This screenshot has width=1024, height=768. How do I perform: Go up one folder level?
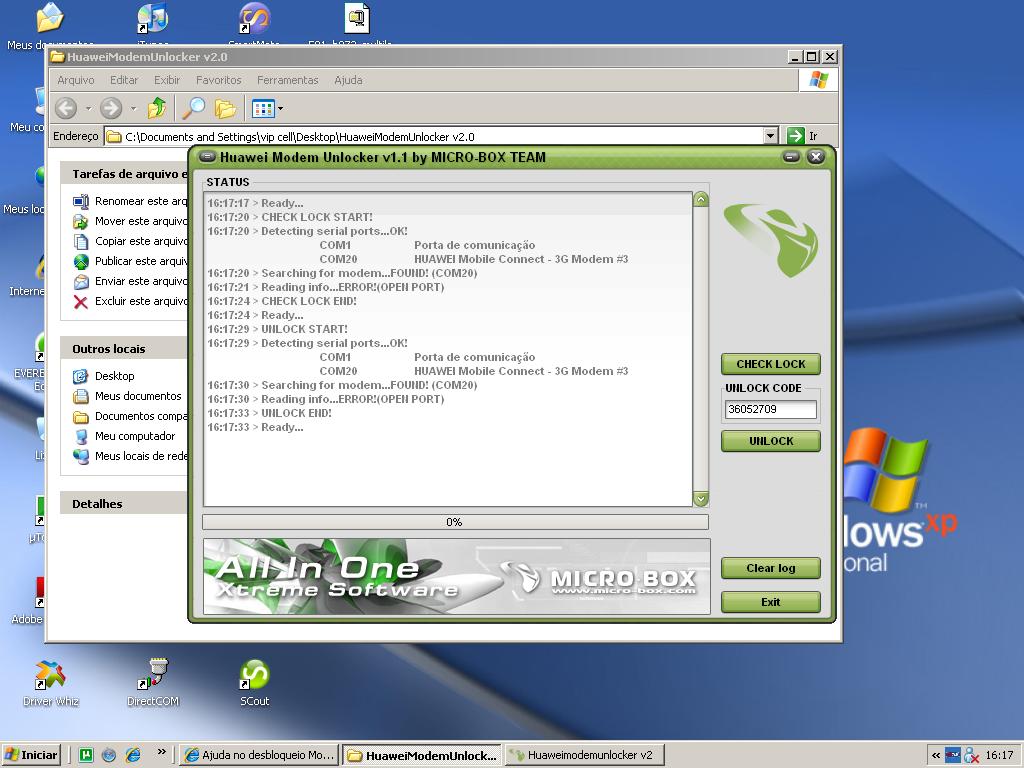pyautogui.click(x=157, y=108)
